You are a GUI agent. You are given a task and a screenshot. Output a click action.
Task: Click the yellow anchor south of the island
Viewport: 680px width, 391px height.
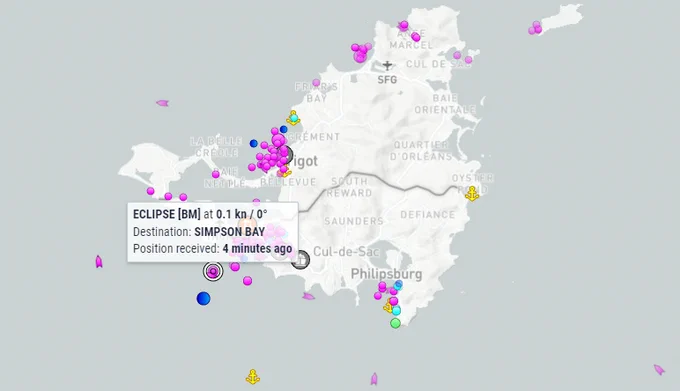pyautogui.click(x=252, y=377)
